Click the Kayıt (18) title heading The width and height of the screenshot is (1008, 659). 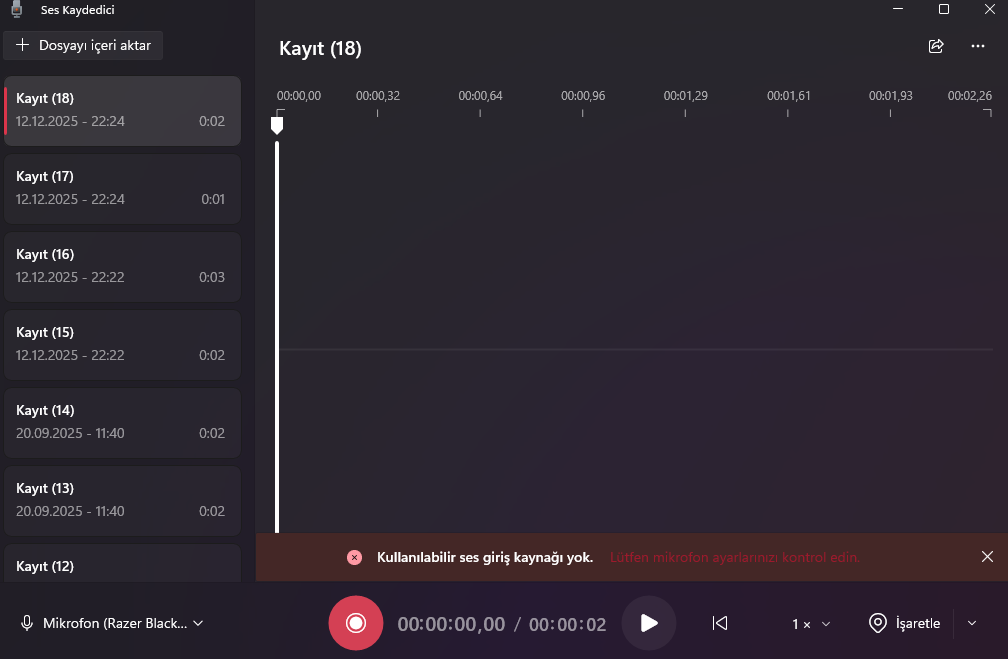click(x=320, y=48)
